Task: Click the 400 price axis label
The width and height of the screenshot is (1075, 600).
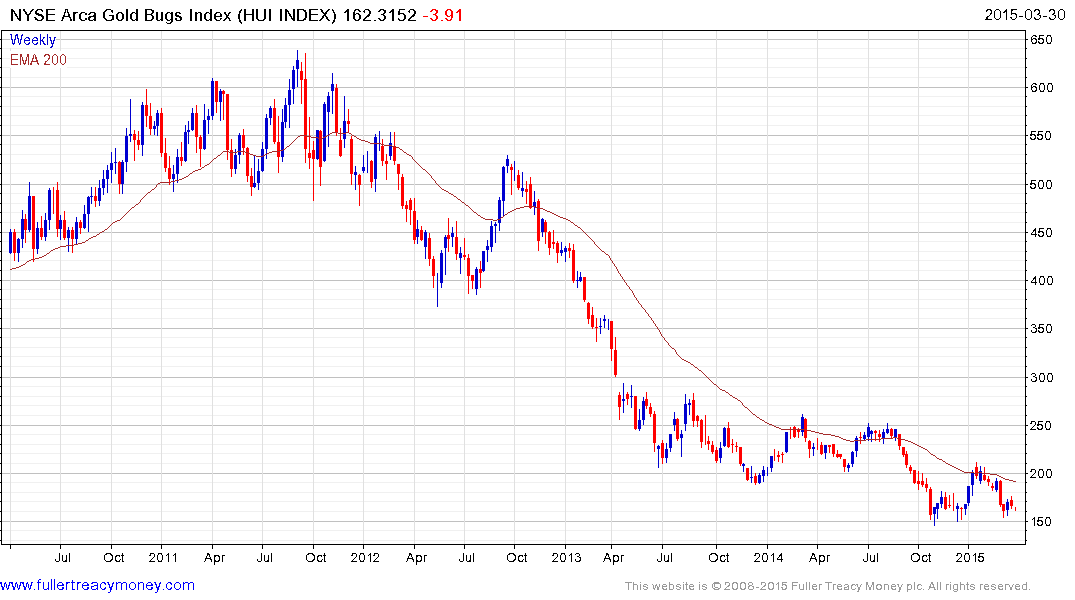Action: pyautogui.click(x=1041, y=280)
